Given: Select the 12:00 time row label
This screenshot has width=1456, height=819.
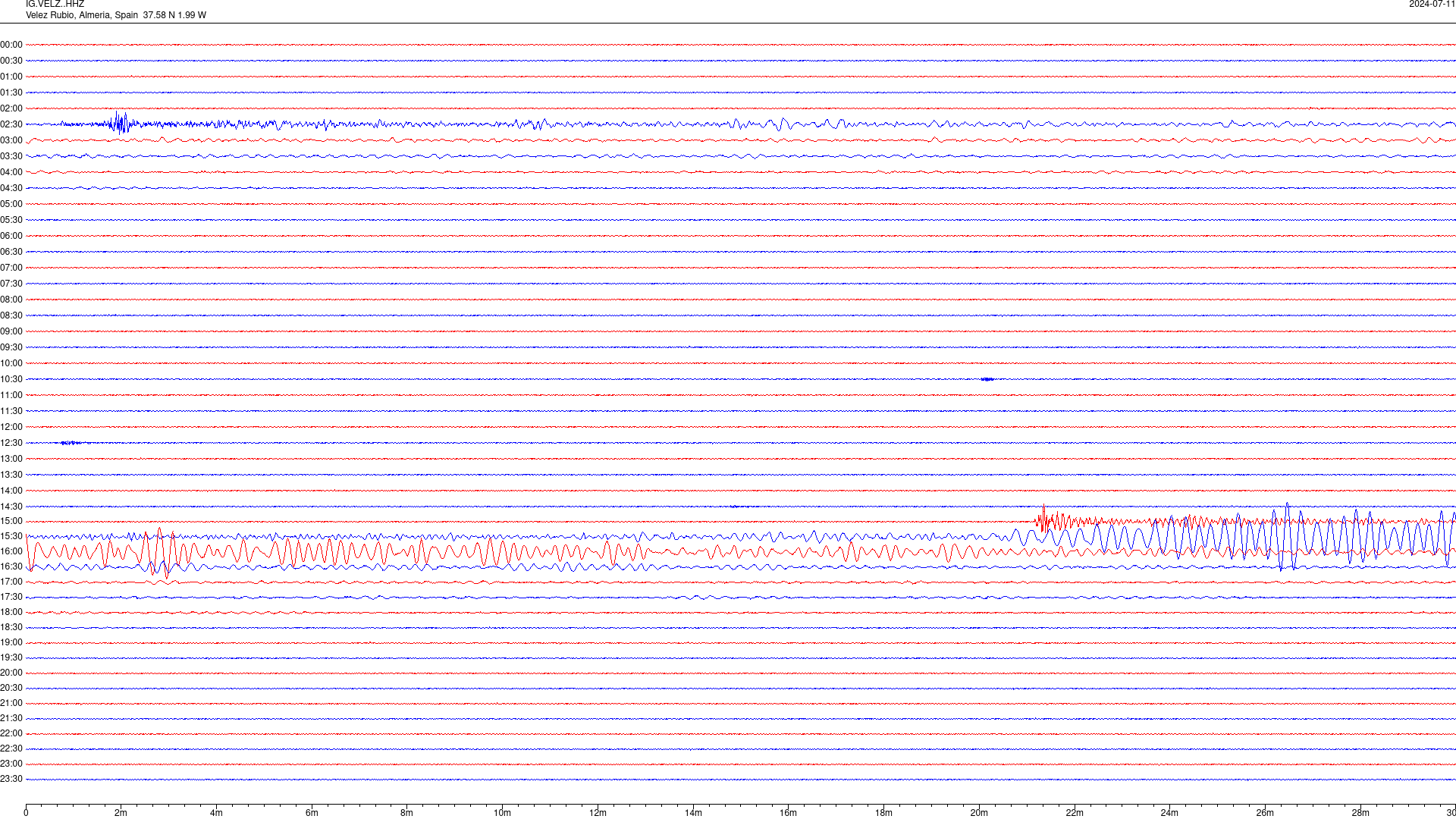Looking at the screenshot, I should point(11,427).
